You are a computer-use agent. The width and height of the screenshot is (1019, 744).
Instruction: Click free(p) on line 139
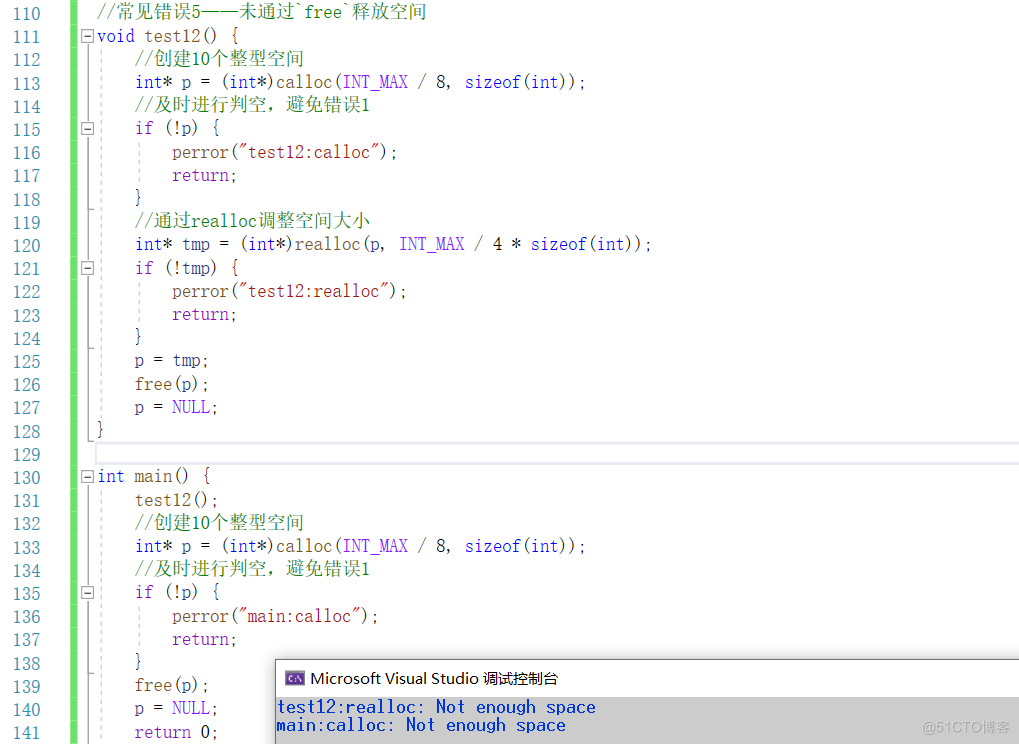tap(172, 686)
